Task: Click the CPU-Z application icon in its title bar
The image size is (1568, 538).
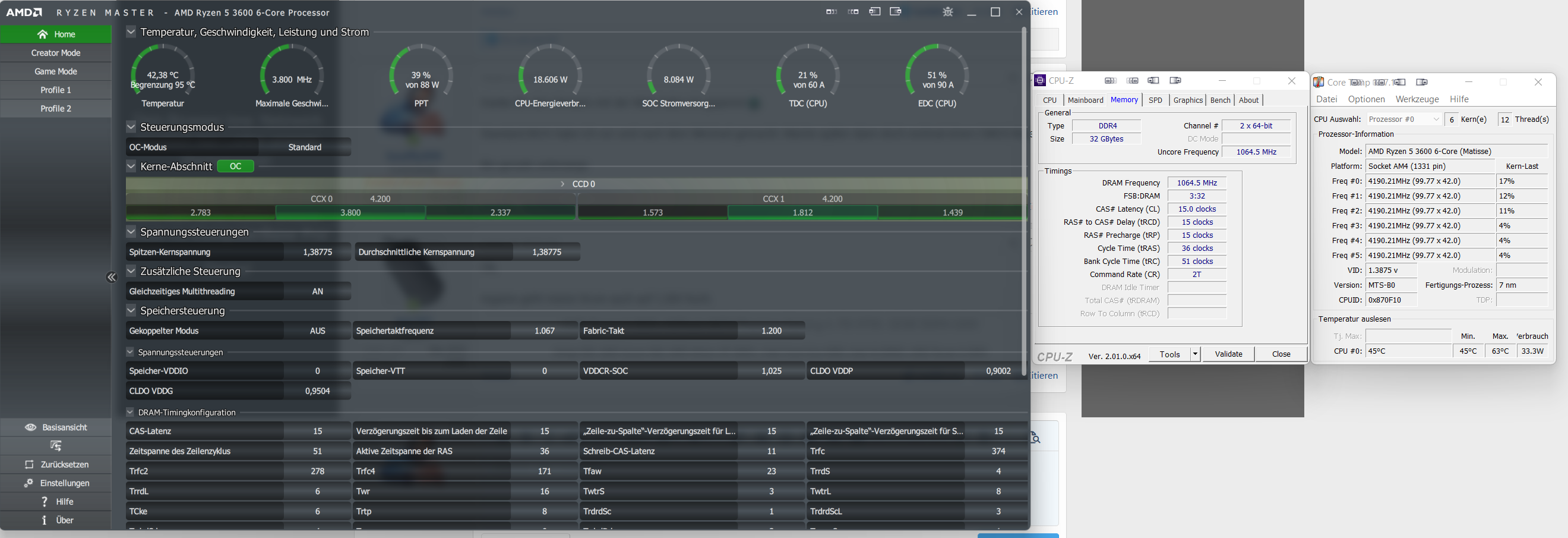Action: click(x=1040, y=80)
